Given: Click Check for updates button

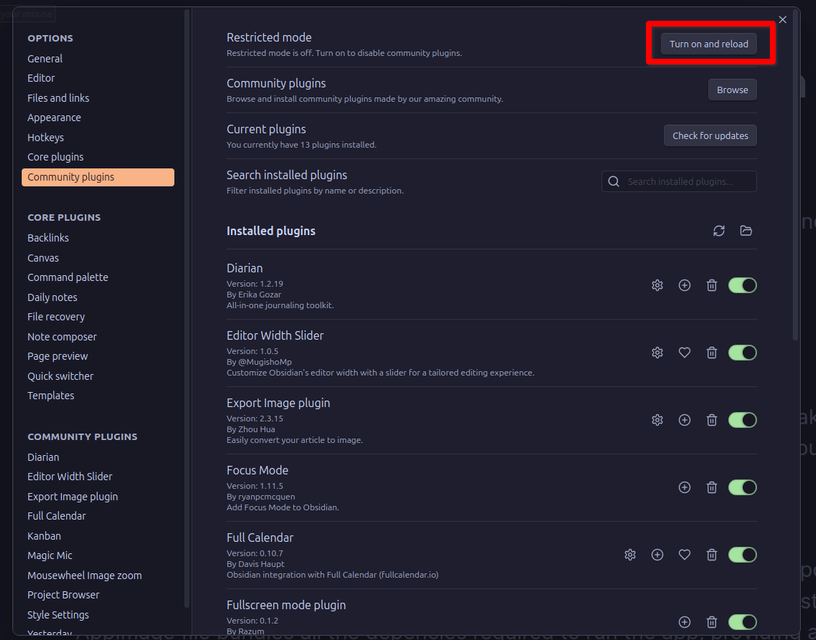Looking at the screenshot, I should point(710,135).
